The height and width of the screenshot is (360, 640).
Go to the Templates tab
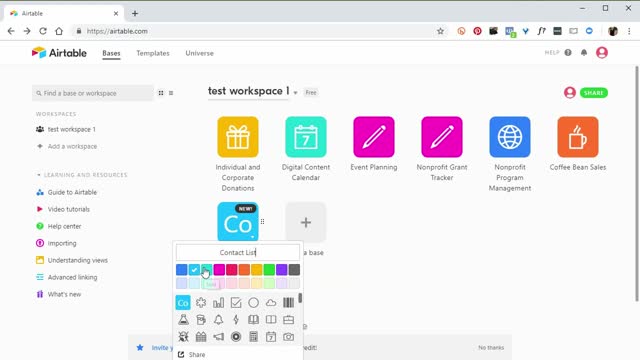point(153,53)
